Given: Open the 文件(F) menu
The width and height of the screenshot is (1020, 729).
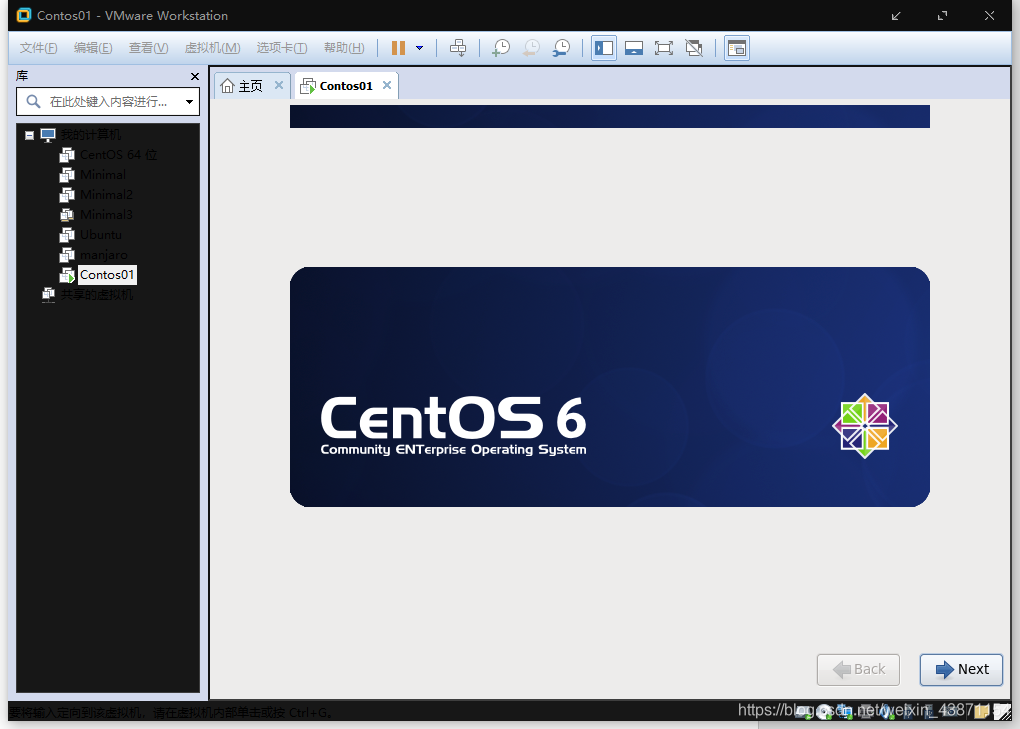Looking at the screenshot, I should click(x=38, y=47).
